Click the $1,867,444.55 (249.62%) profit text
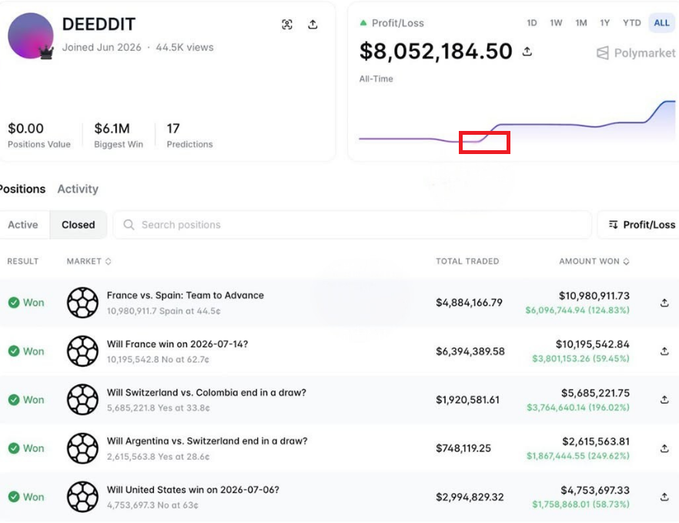 click(x=578, y=455)
